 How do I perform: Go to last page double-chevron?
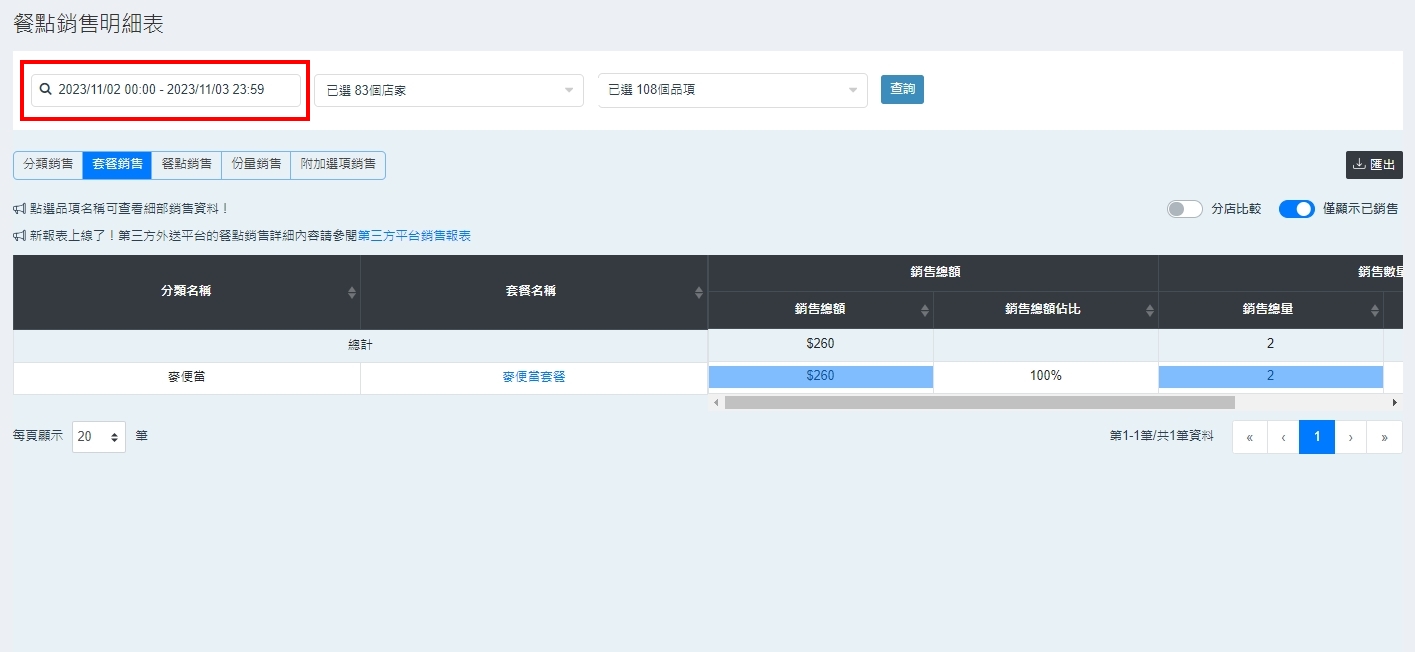(x=1384, y=437)
